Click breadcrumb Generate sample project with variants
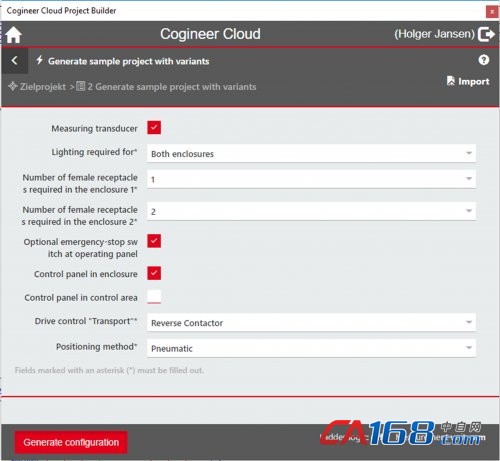 (x=172, y=87)
